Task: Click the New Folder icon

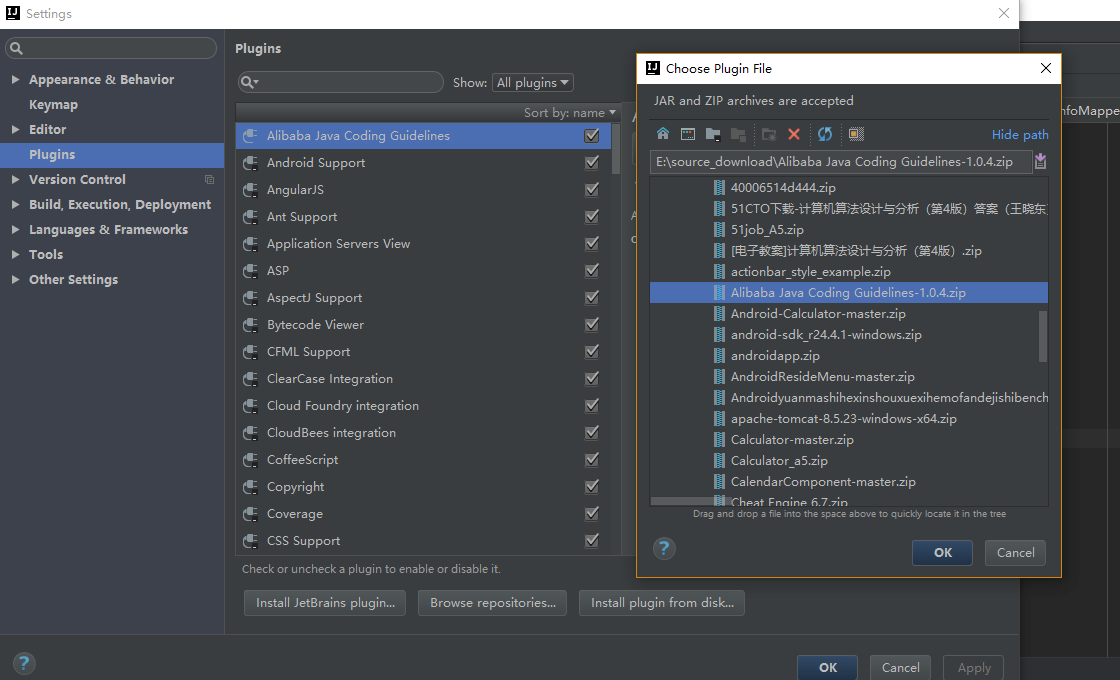Action: [769, 134]
